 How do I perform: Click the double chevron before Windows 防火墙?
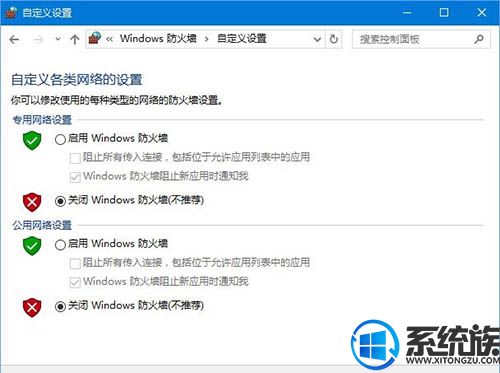tap(109, 39)
